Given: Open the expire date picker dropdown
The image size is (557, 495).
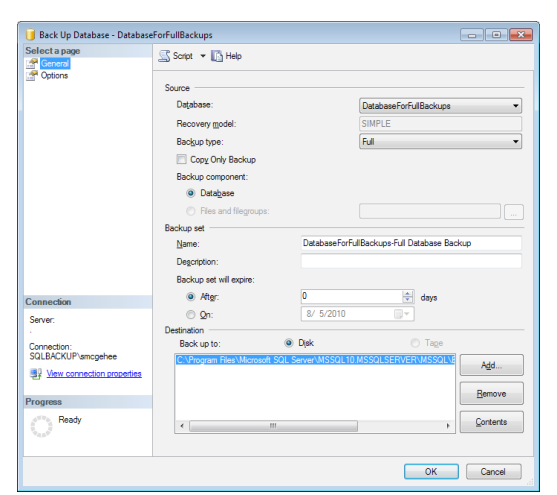Looking at the screenshot, I should [402, 314].
